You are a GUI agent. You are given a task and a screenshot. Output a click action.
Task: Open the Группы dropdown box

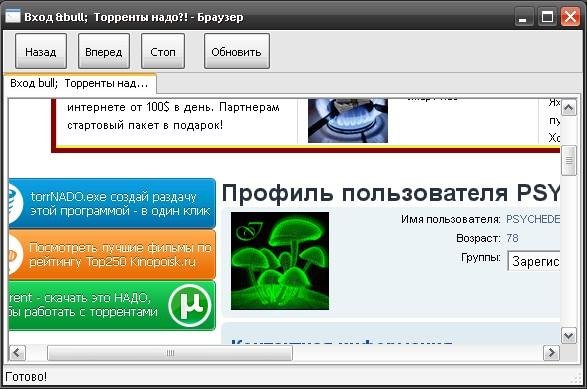(534, 261)
